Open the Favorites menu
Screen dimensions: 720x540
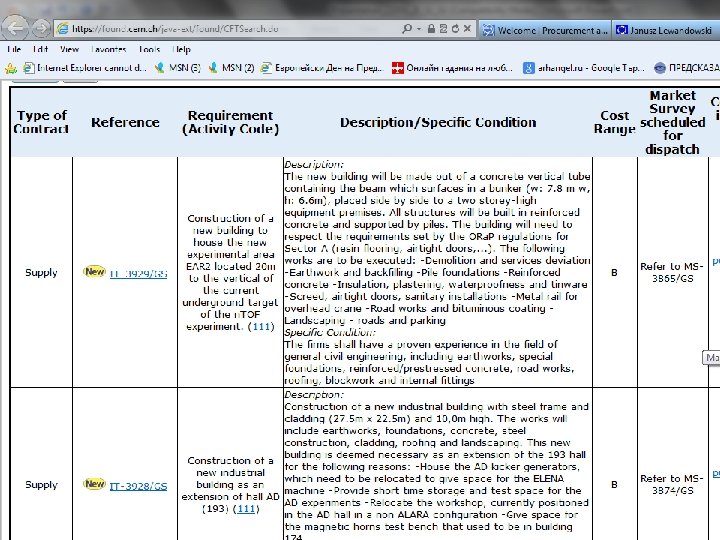pos(108,49)
